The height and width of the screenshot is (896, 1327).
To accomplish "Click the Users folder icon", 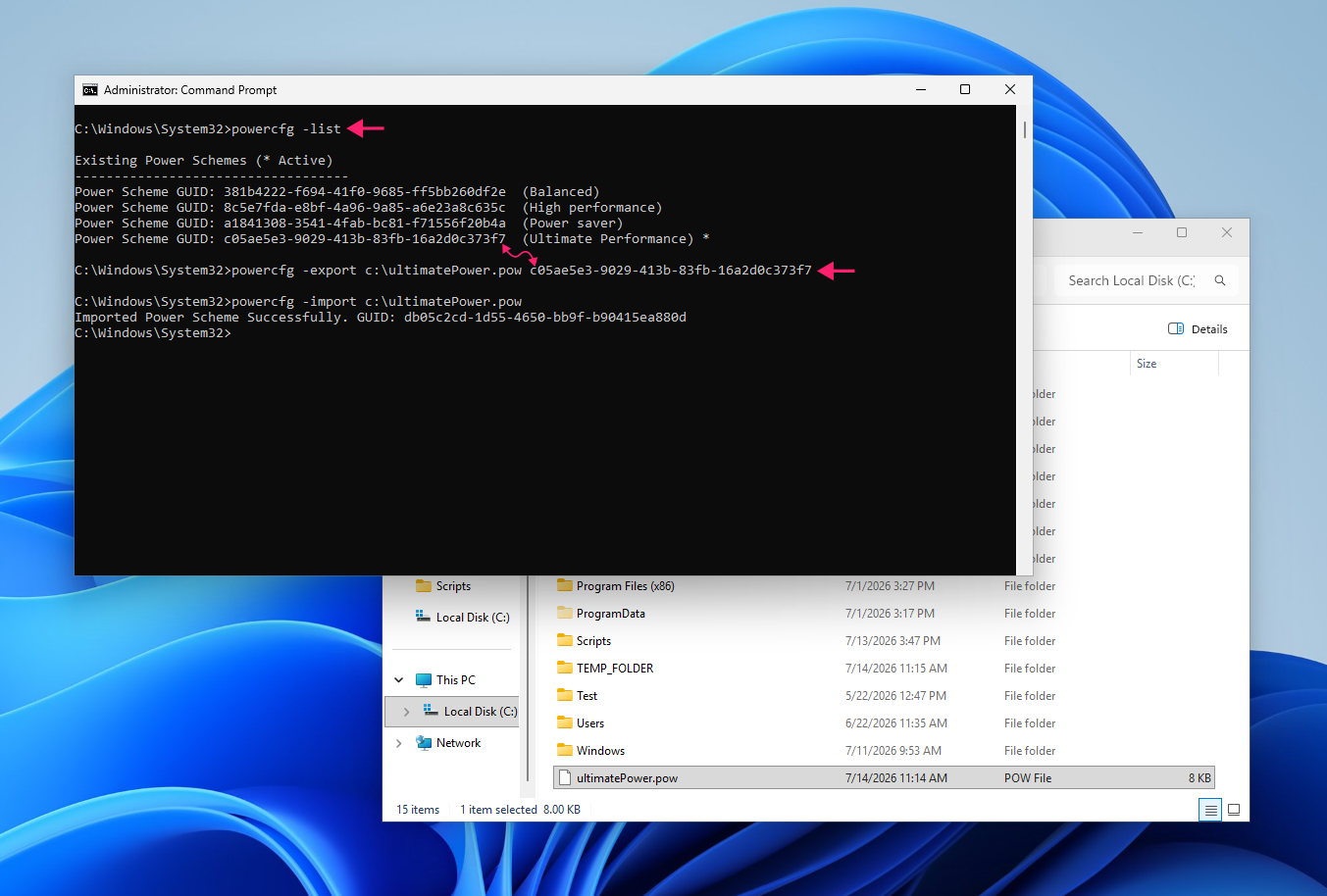I will point(565,723).
